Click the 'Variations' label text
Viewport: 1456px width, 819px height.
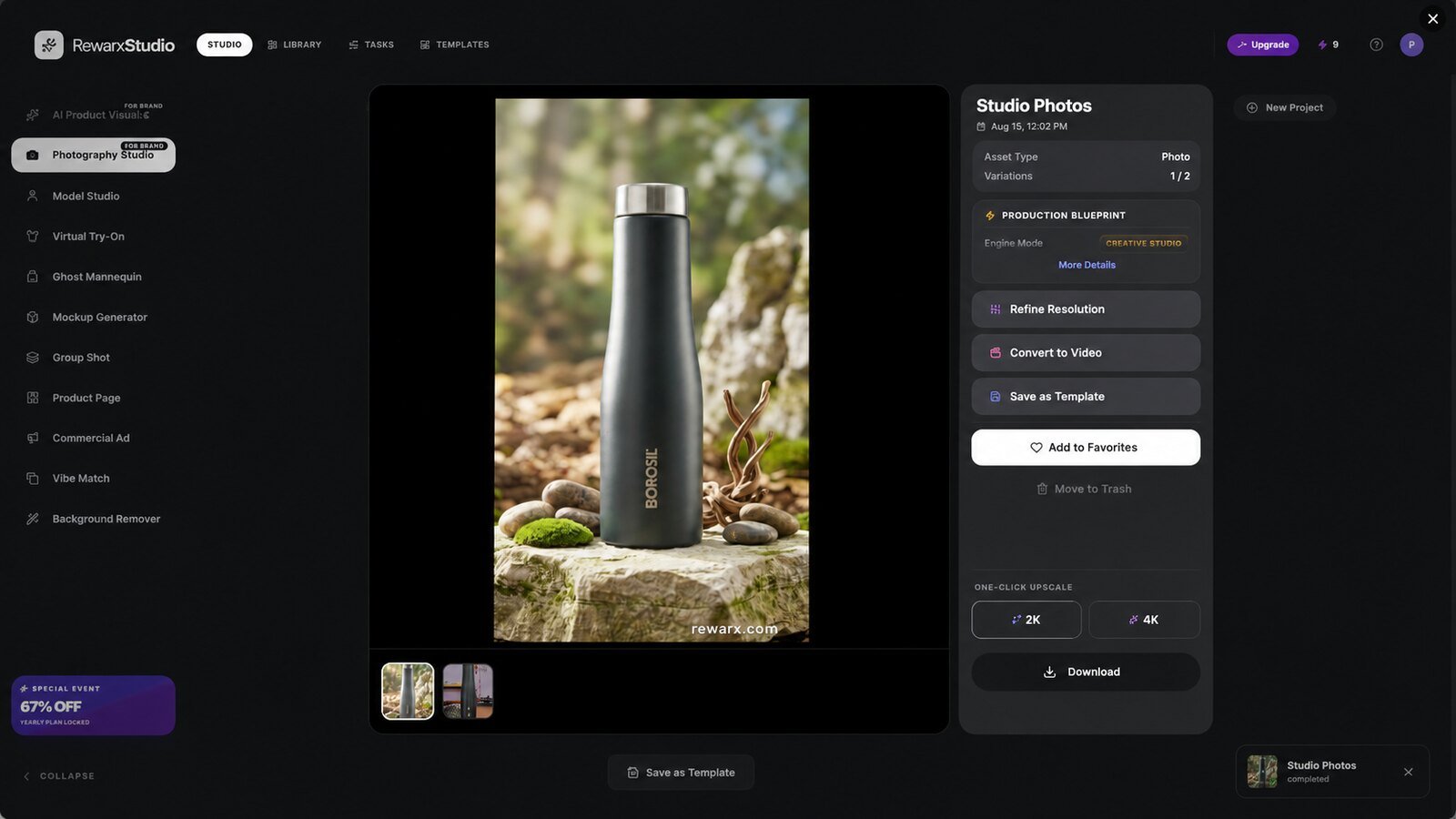click(x=1008, y=176)
